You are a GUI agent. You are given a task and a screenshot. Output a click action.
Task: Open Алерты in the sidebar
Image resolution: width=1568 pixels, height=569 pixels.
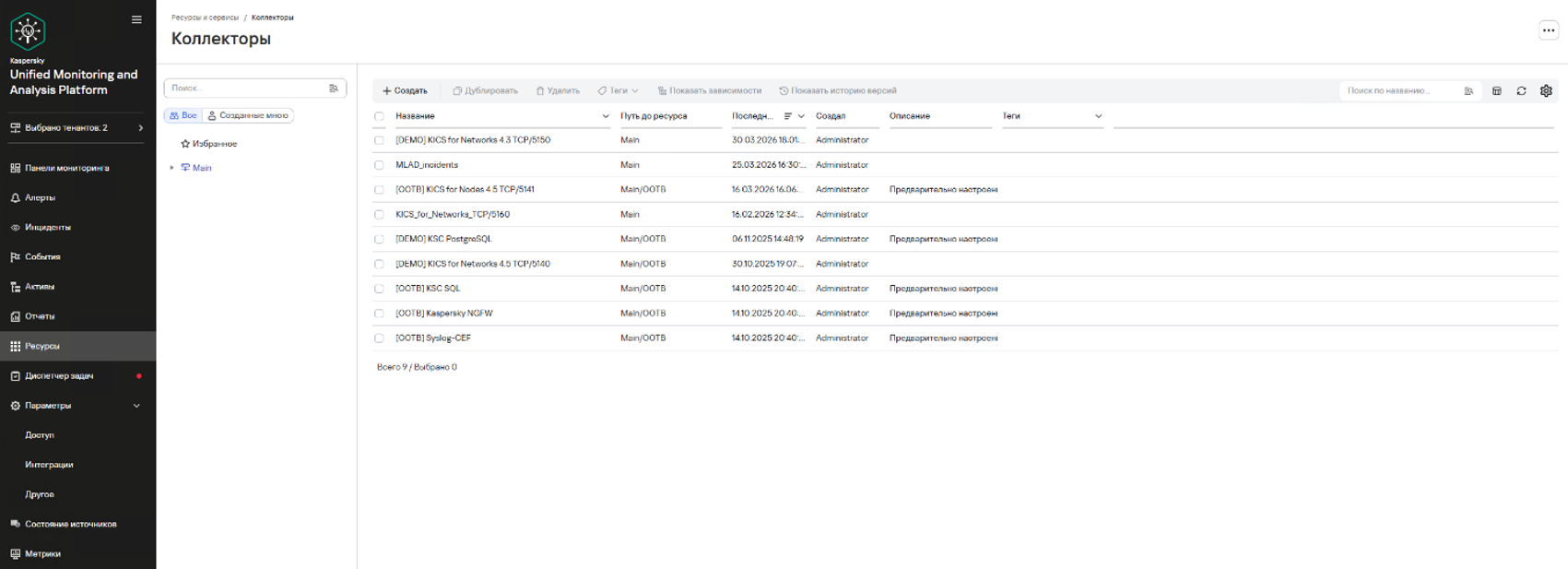tap(40, 197)
